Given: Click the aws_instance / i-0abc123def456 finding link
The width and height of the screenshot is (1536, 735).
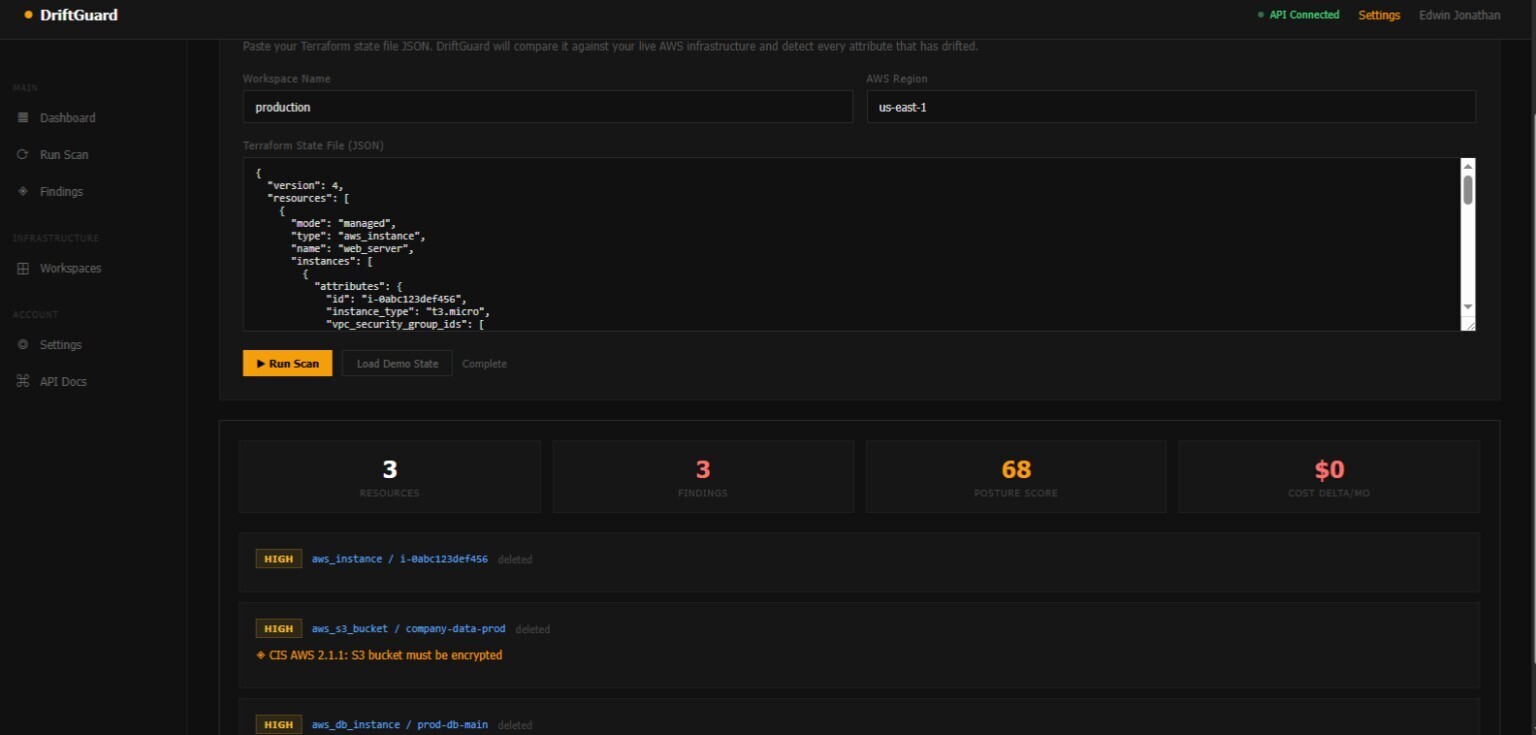Looking at the screenshot, I should coord(399,559).
